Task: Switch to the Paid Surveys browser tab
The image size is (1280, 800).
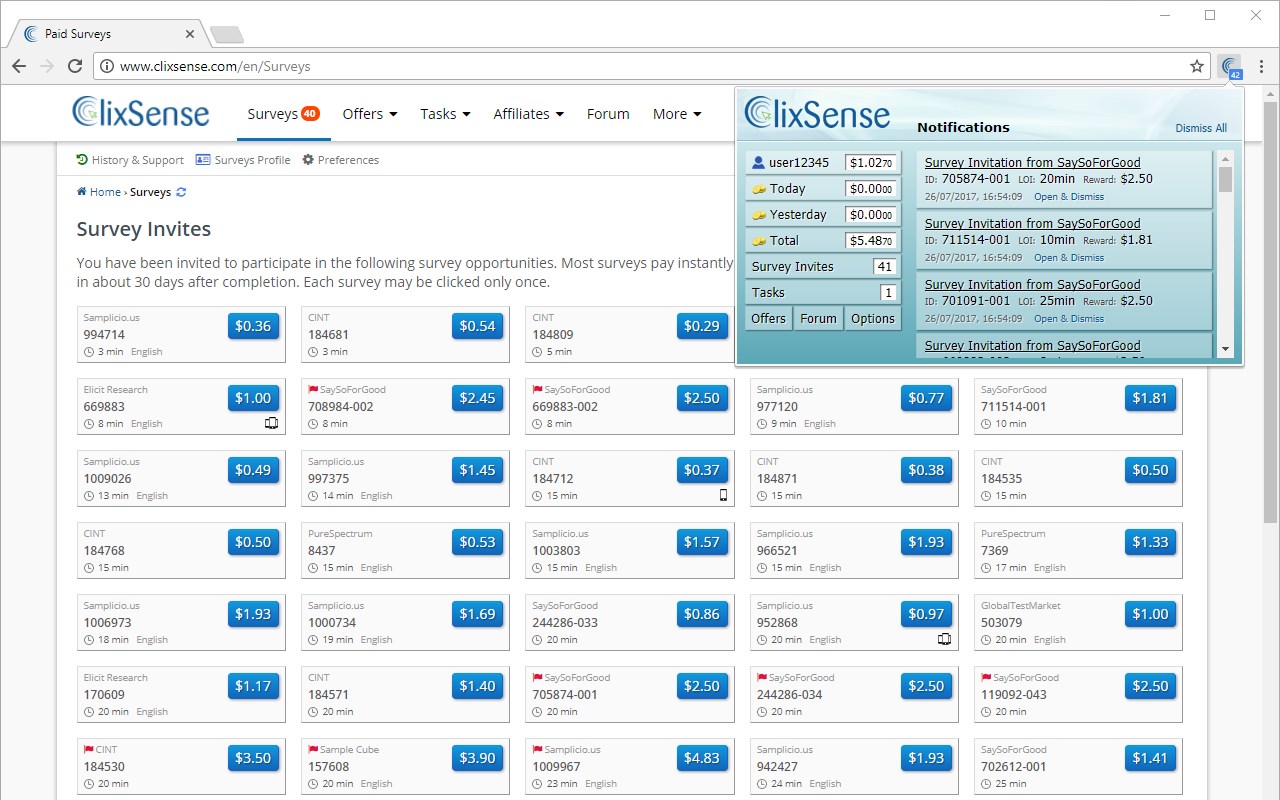Action: tap(108, 34)
